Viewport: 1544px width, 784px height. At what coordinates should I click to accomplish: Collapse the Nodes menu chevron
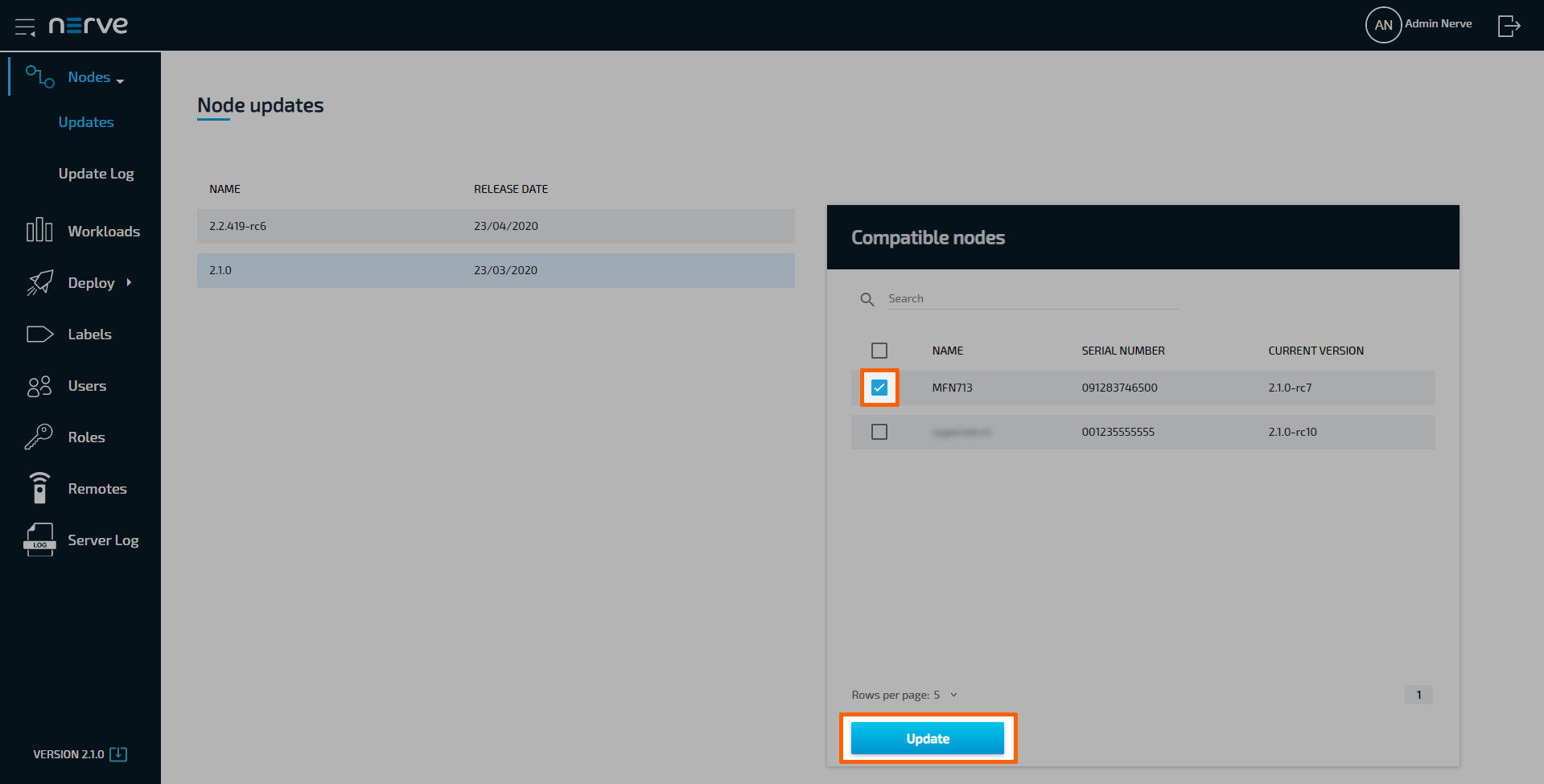(120, 80)
